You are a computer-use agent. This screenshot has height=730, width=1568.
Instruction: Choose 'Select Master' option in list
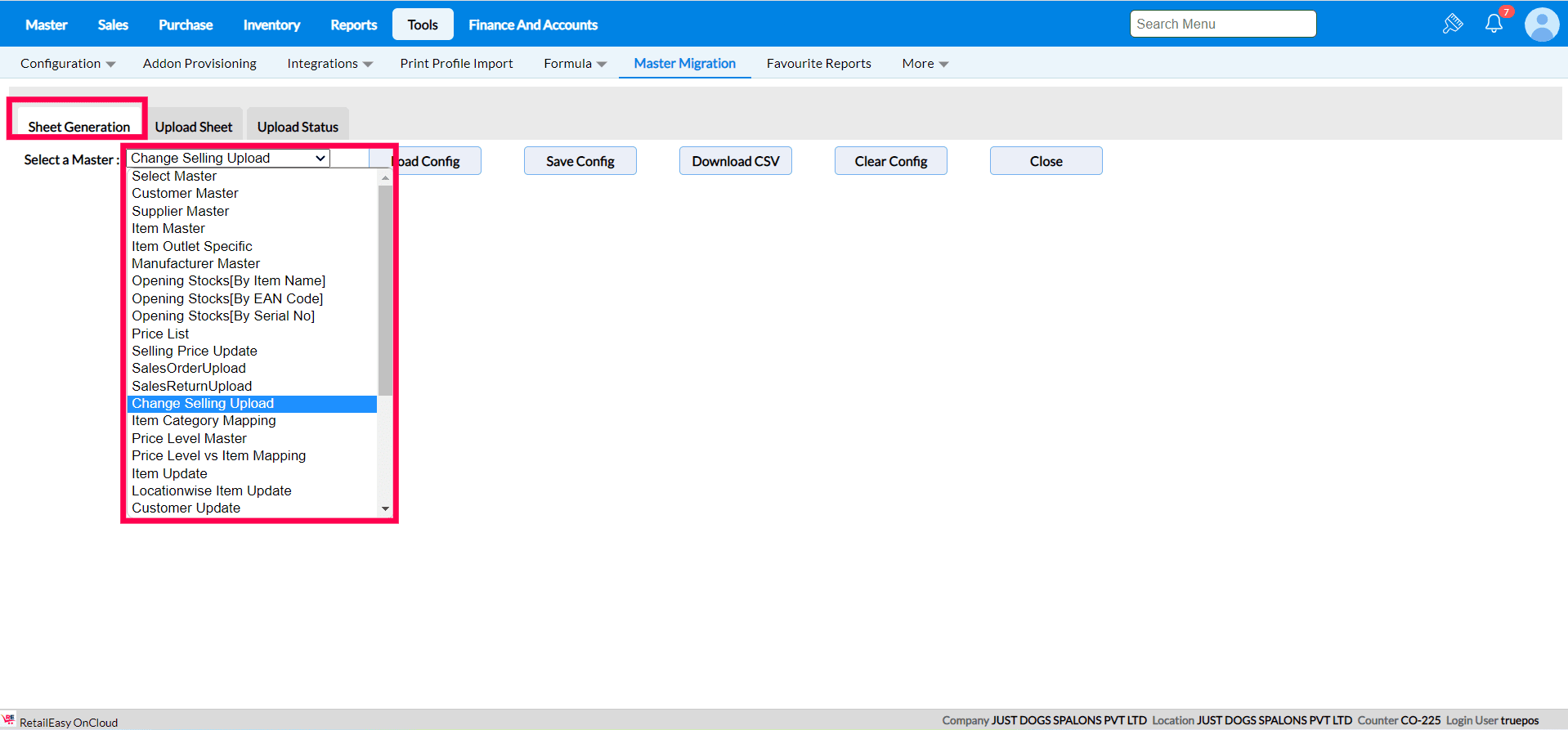coord(252,177)
